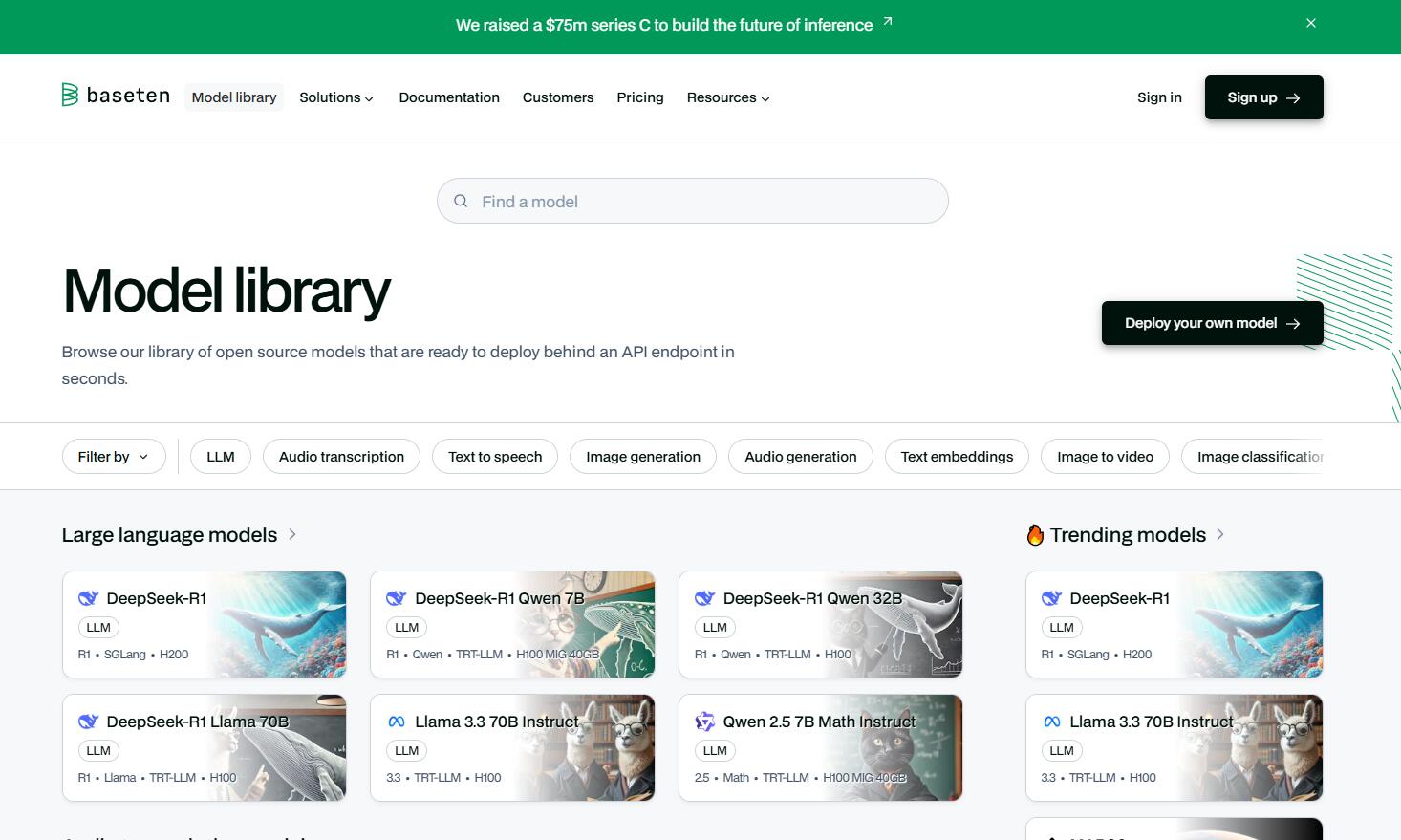1401x840 pixels.
Task: Click the Qwen logo on Qwen 2.5 7B Math card
Action: (x=704, y=722)
